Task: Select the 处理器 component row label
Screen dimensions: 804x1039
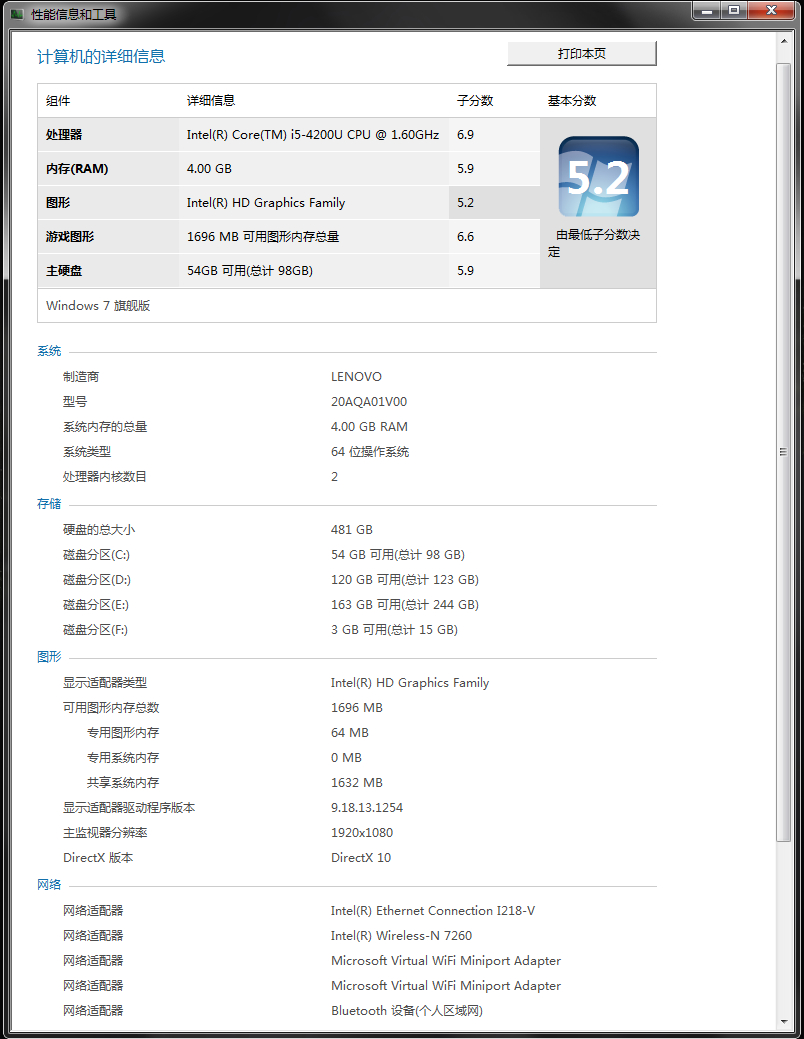Action: [x=64, y=135]
